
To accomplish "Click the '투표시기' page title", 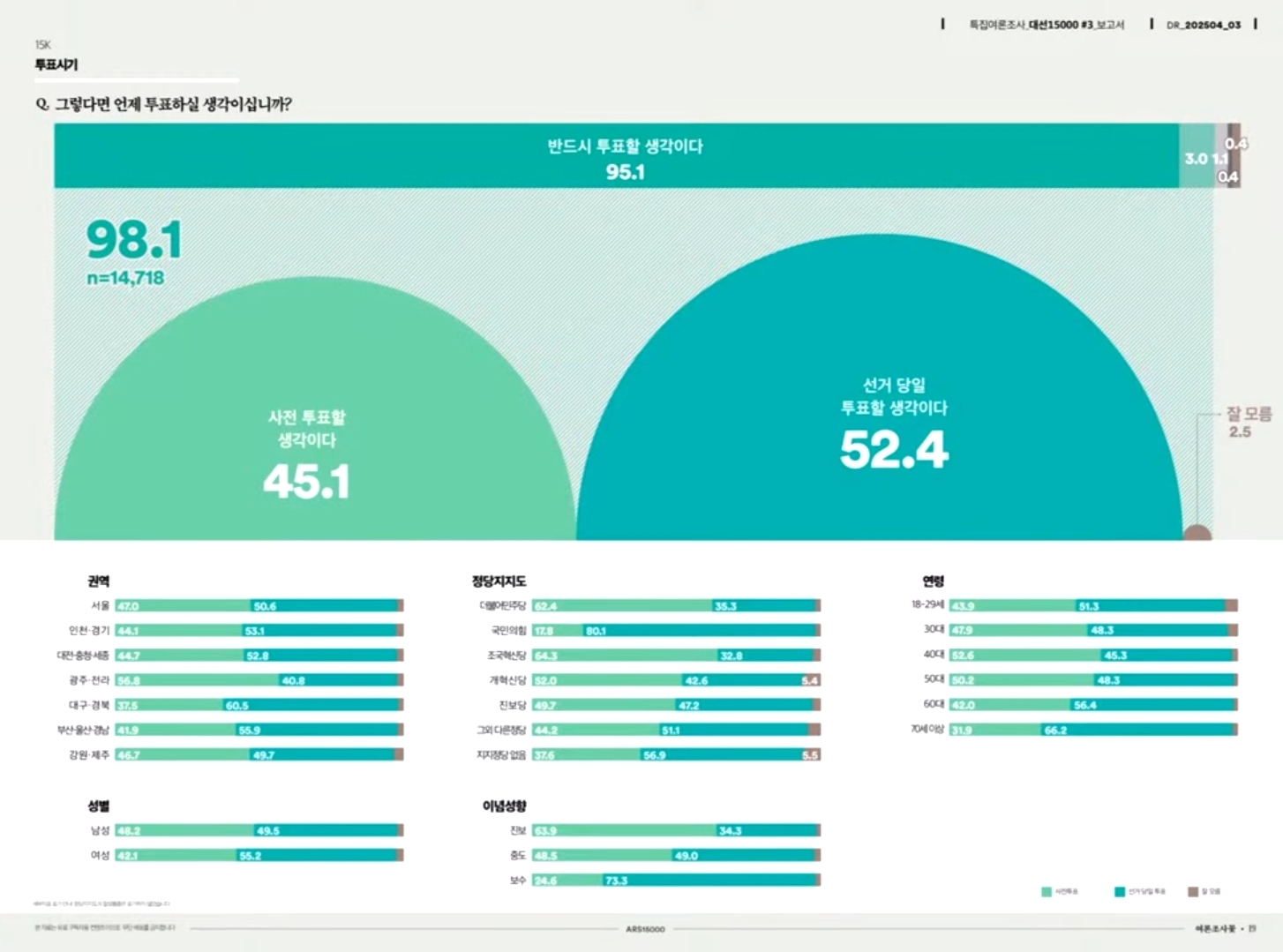I will [56, 64].
